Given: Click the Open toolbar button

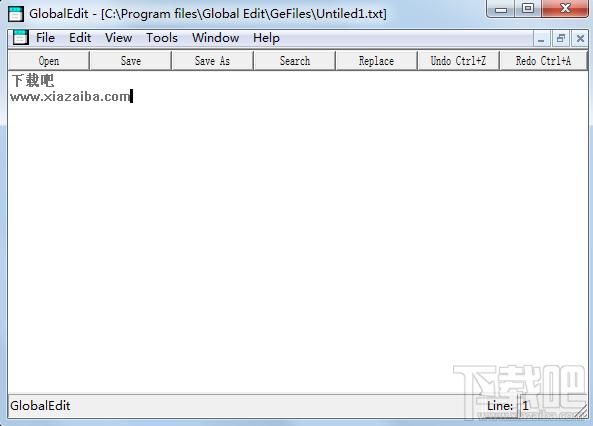Looking at the screenshot, I should click(49, 61).
